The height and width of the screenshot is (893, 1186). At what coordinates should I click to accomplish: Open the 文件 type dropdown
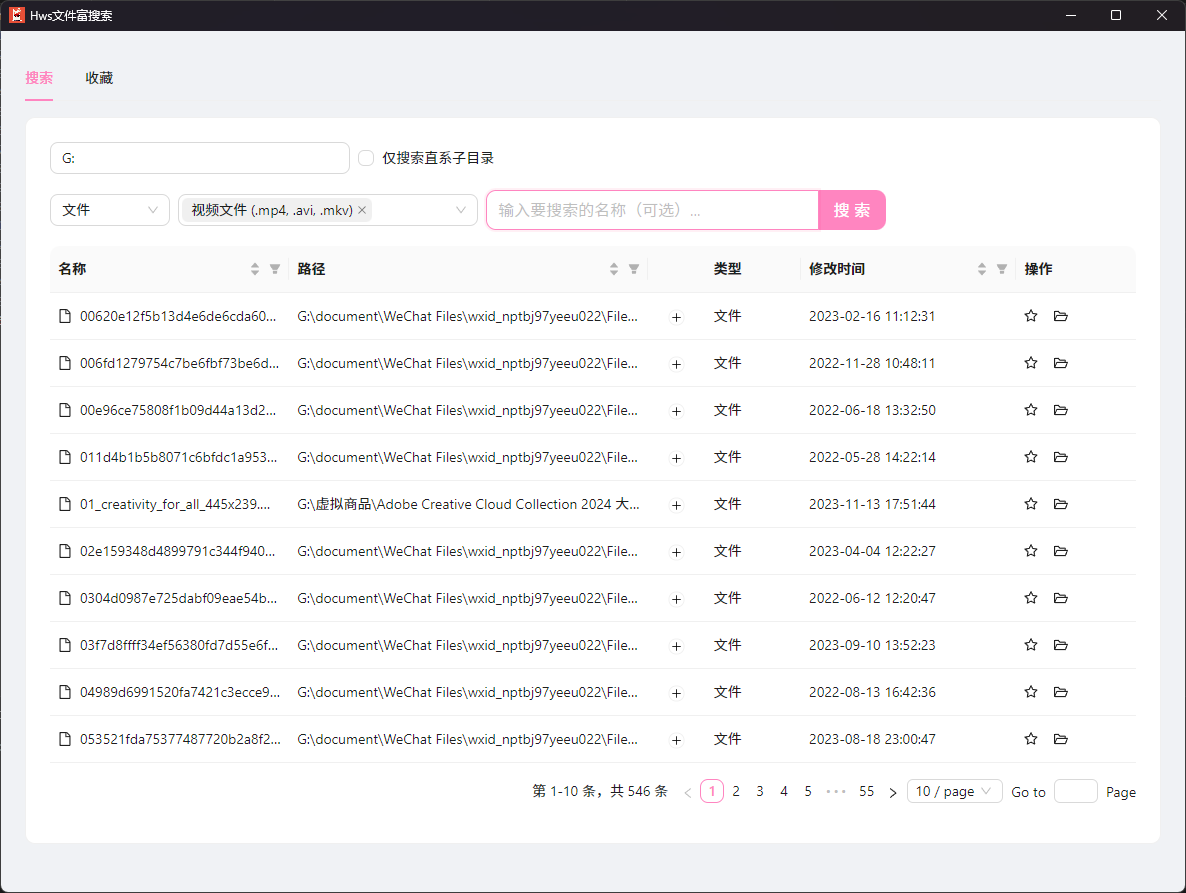(110, 210)
